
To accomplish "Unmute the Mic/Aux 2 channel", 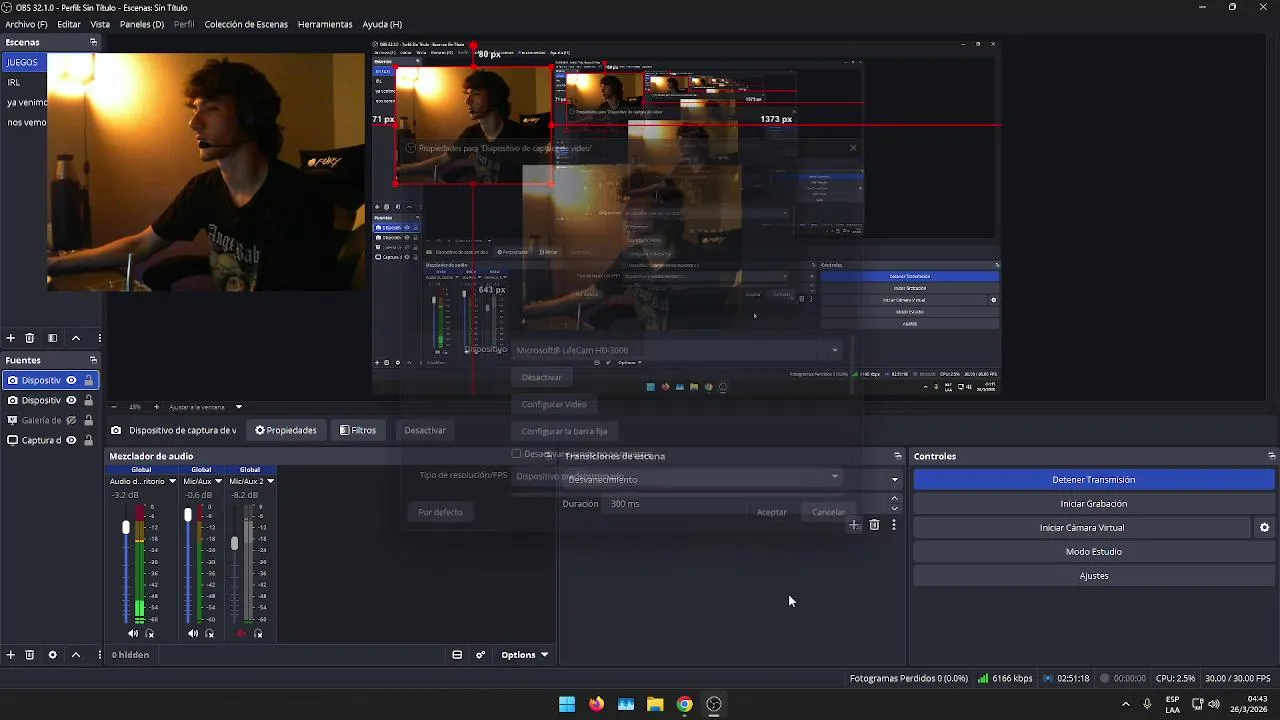I will [241, 634].
